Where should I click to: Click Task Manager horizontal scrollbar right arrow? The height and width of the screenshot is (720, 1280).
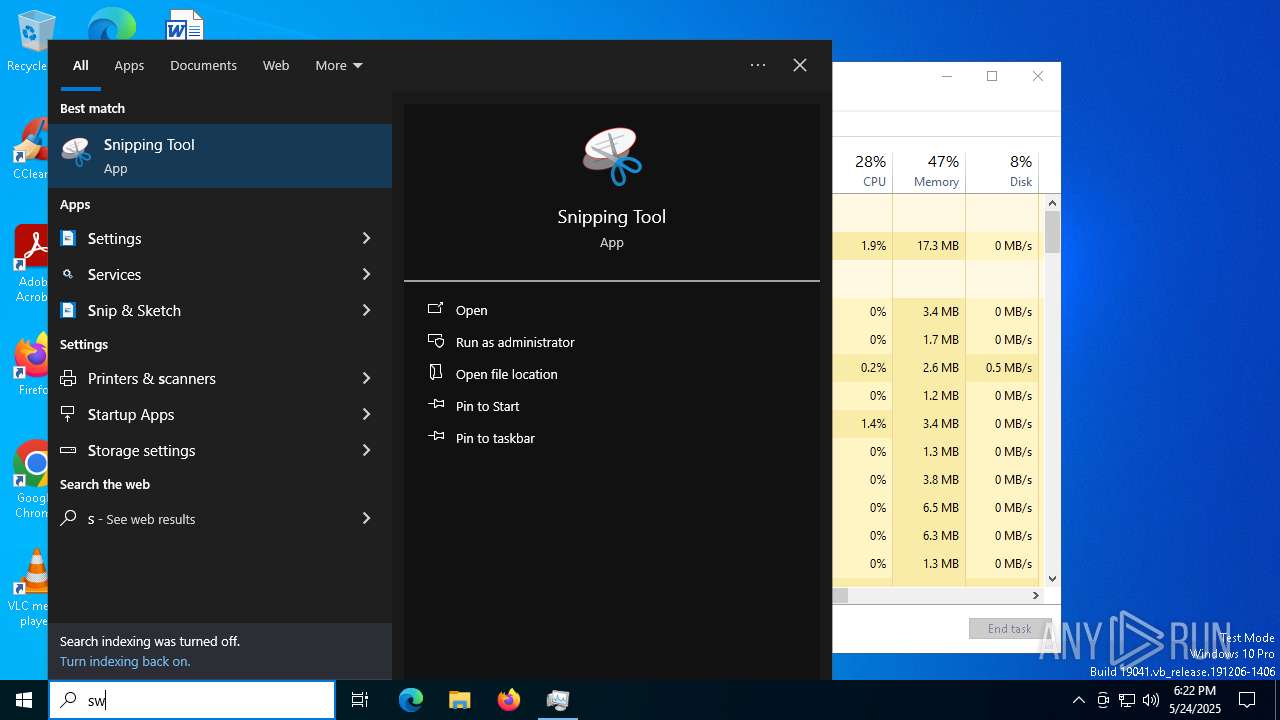pyautogui.click(x=1036, y=595)
